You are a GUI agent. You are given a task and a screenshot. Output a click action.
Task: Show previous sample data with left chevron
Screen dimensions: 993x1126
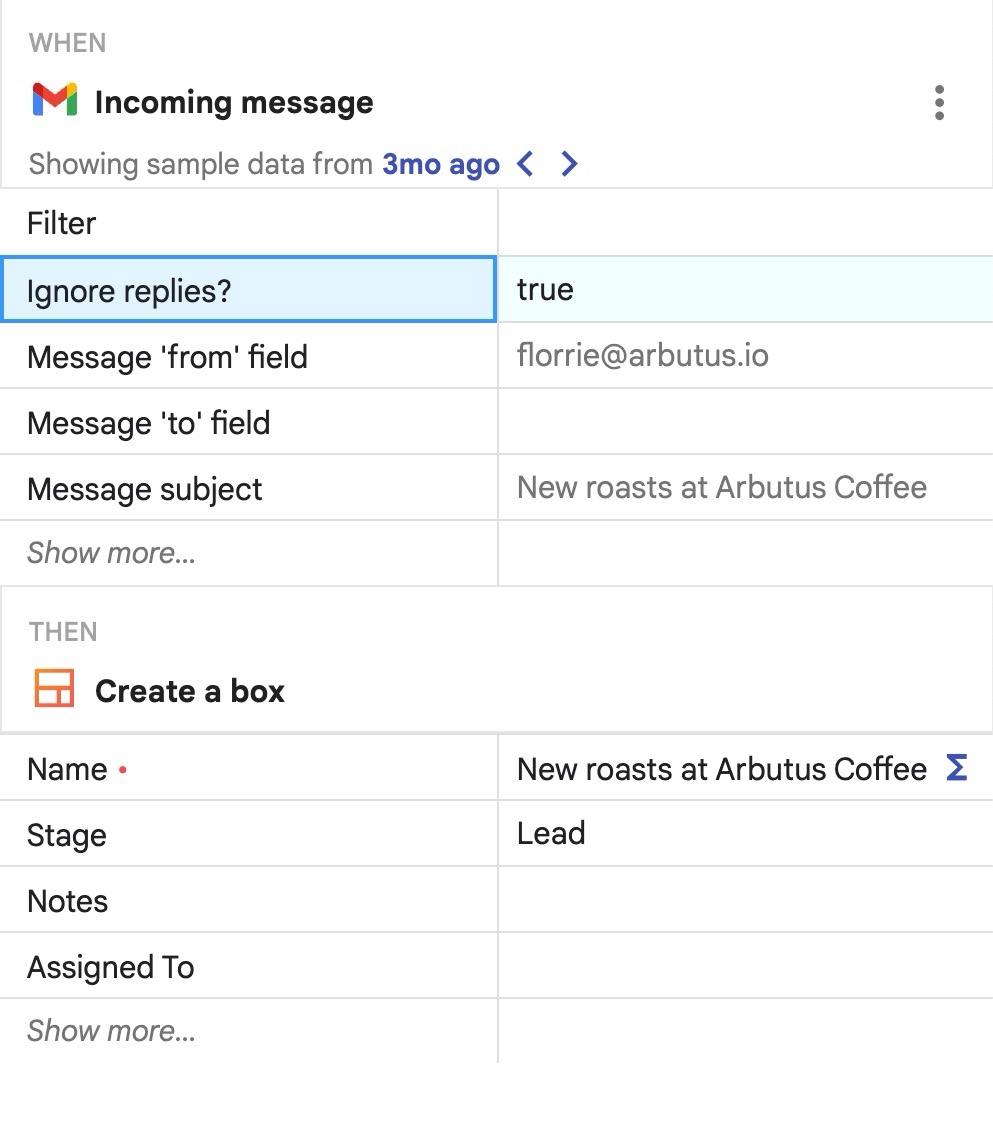click(526, 164)
